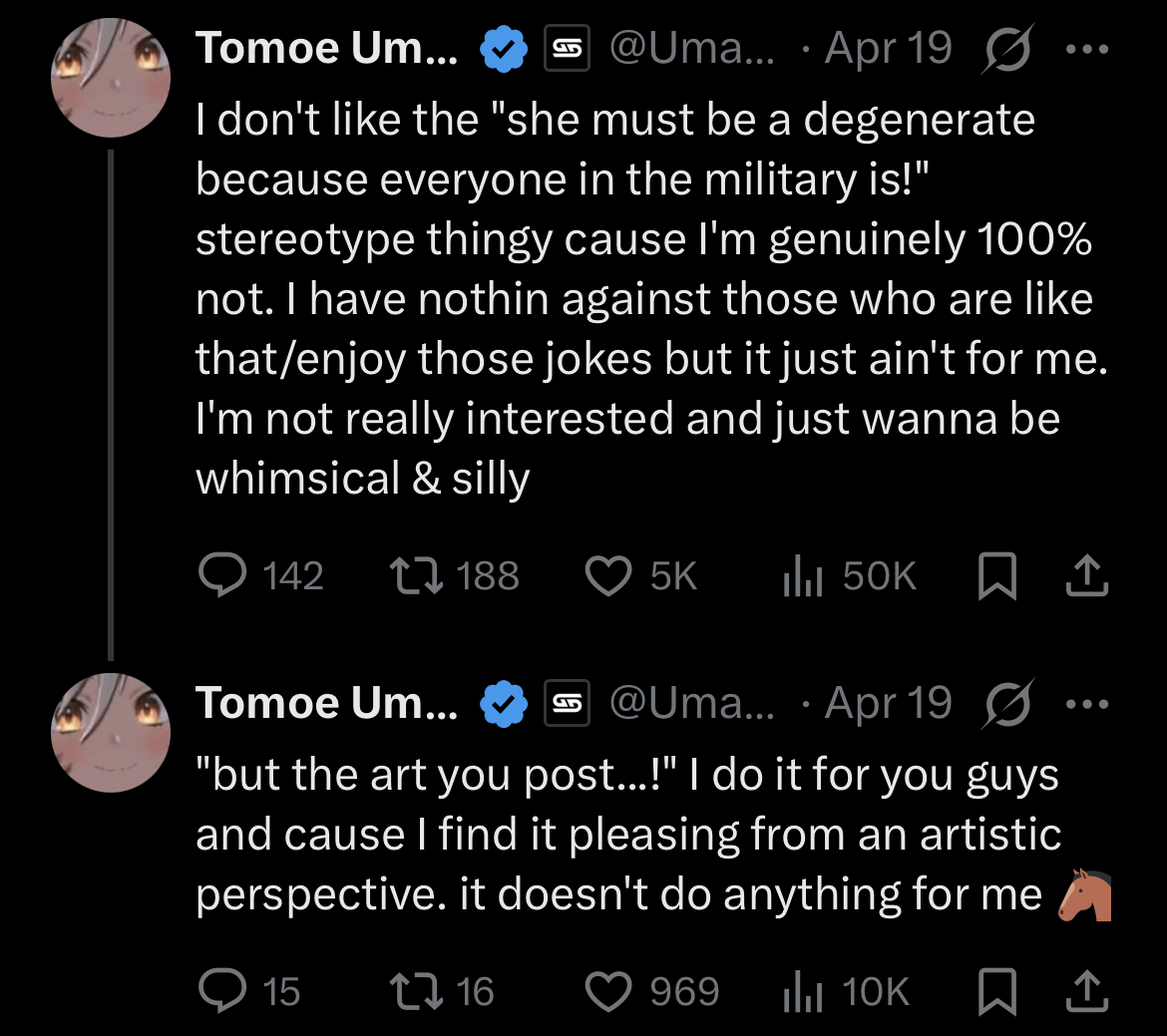This screenshot has height=1036, width=1167.
Task: Like the first tweet with 5K likes
Action: pos(607,576)
